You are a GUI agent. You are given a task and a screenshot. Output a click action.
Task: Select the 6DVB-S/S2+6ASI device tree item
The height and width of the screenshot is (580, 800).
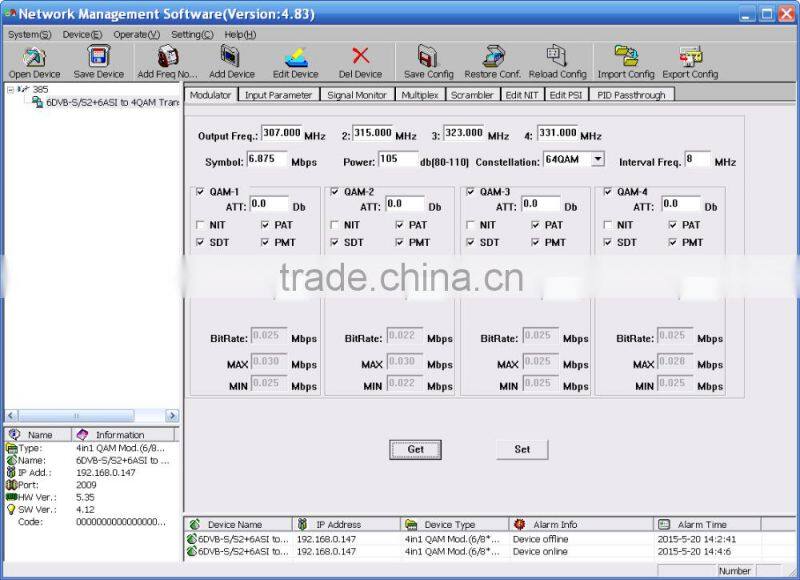click(110, 102)
